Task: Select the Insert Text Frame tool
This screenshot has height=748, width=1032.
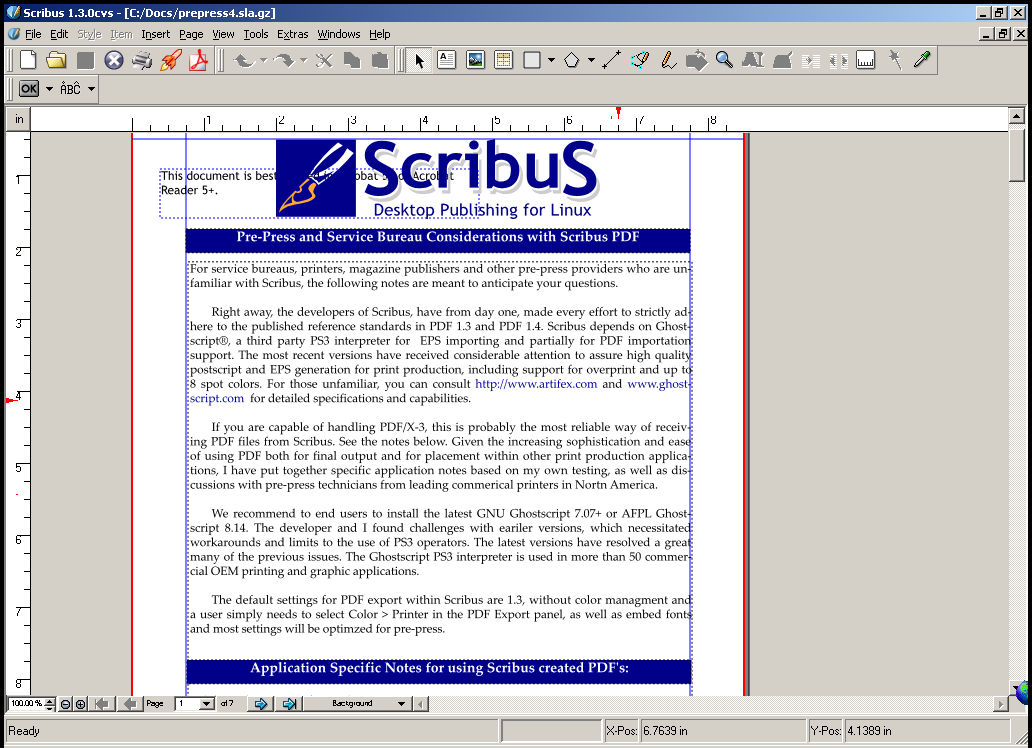Action: click(x=446, y=60)
